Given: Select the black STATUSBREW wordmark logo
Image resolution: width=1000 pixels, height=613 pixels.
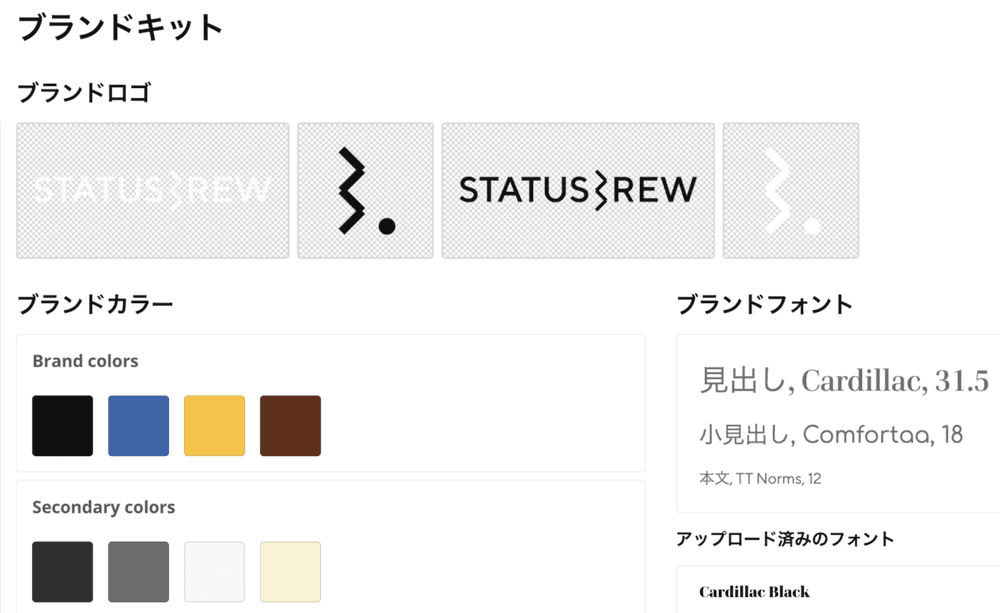Looking at the screenshot, I should pos(578,190).
